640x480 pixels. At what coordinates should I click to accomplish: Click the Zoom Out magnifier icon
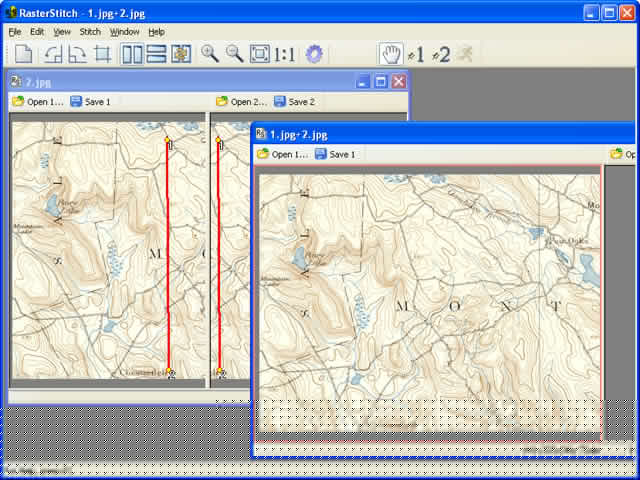point(234,54)
